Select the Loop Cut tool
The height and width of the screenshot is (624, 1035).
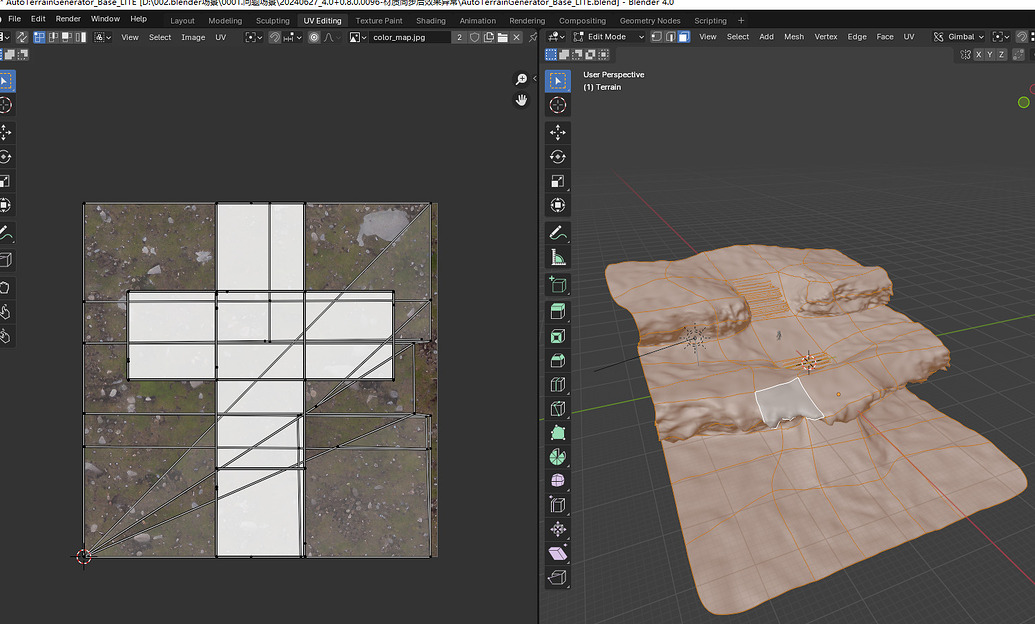(x=558, y=384)
